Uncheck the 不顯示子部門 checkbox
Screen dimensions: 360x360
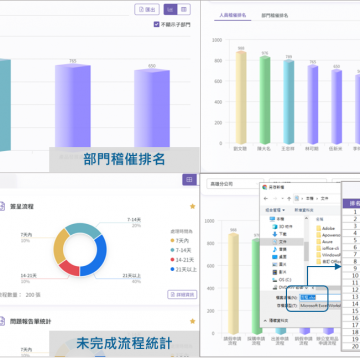pos(157,24)
